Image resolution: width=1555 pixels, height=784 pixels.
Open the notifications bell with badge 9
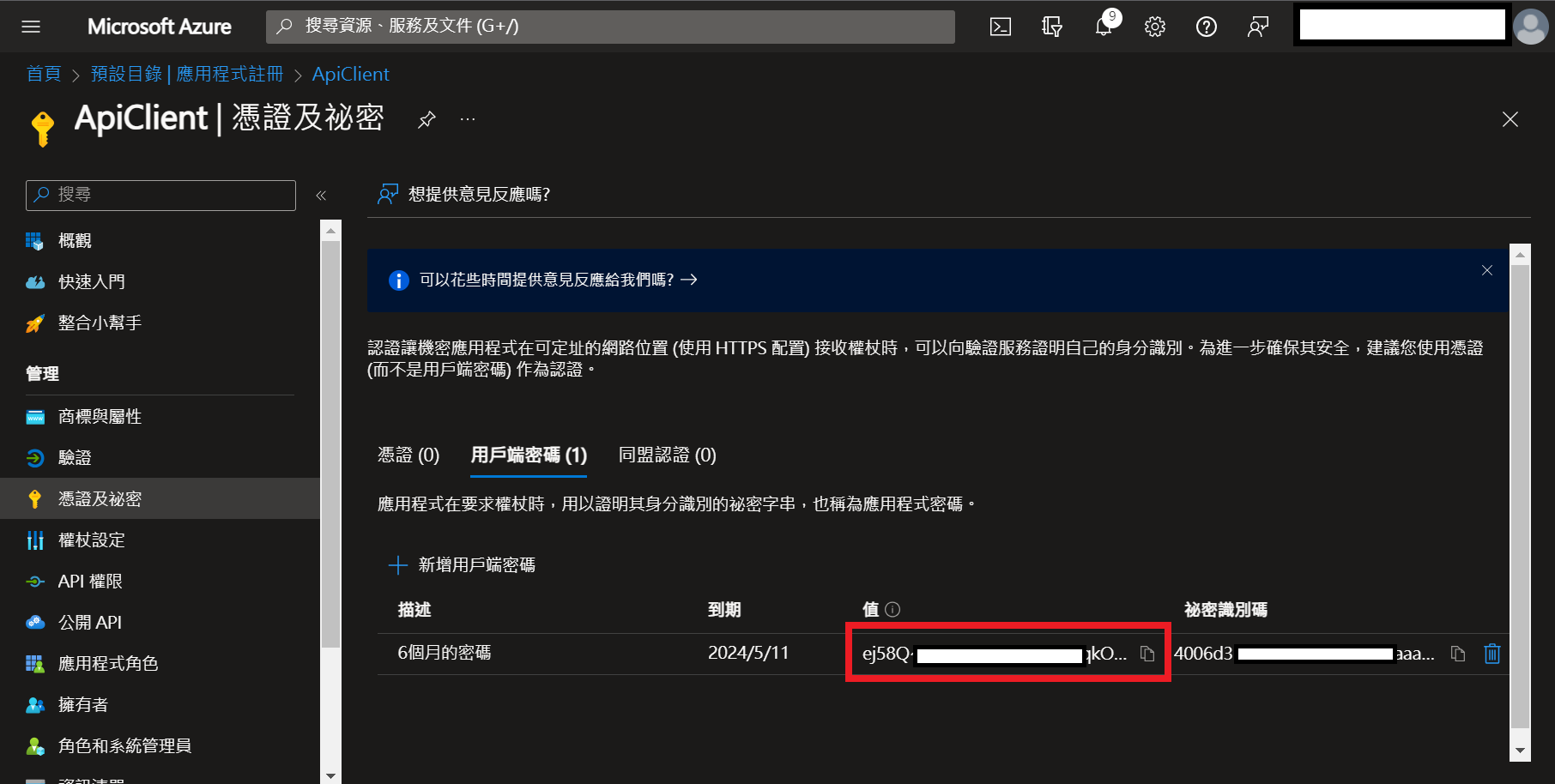click(x=1104, y=27)
